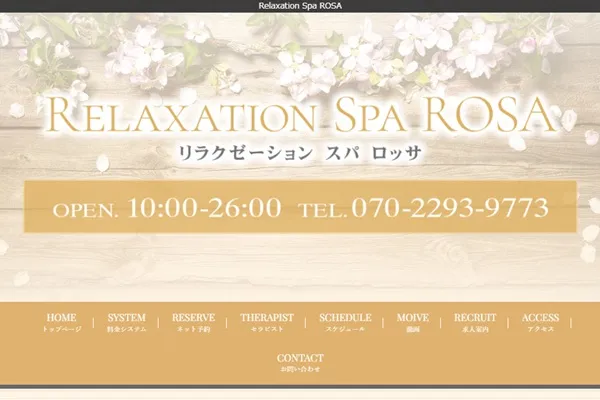Navigate to the ACCESS page
This screenshot has height=400, width=600.
540,322
